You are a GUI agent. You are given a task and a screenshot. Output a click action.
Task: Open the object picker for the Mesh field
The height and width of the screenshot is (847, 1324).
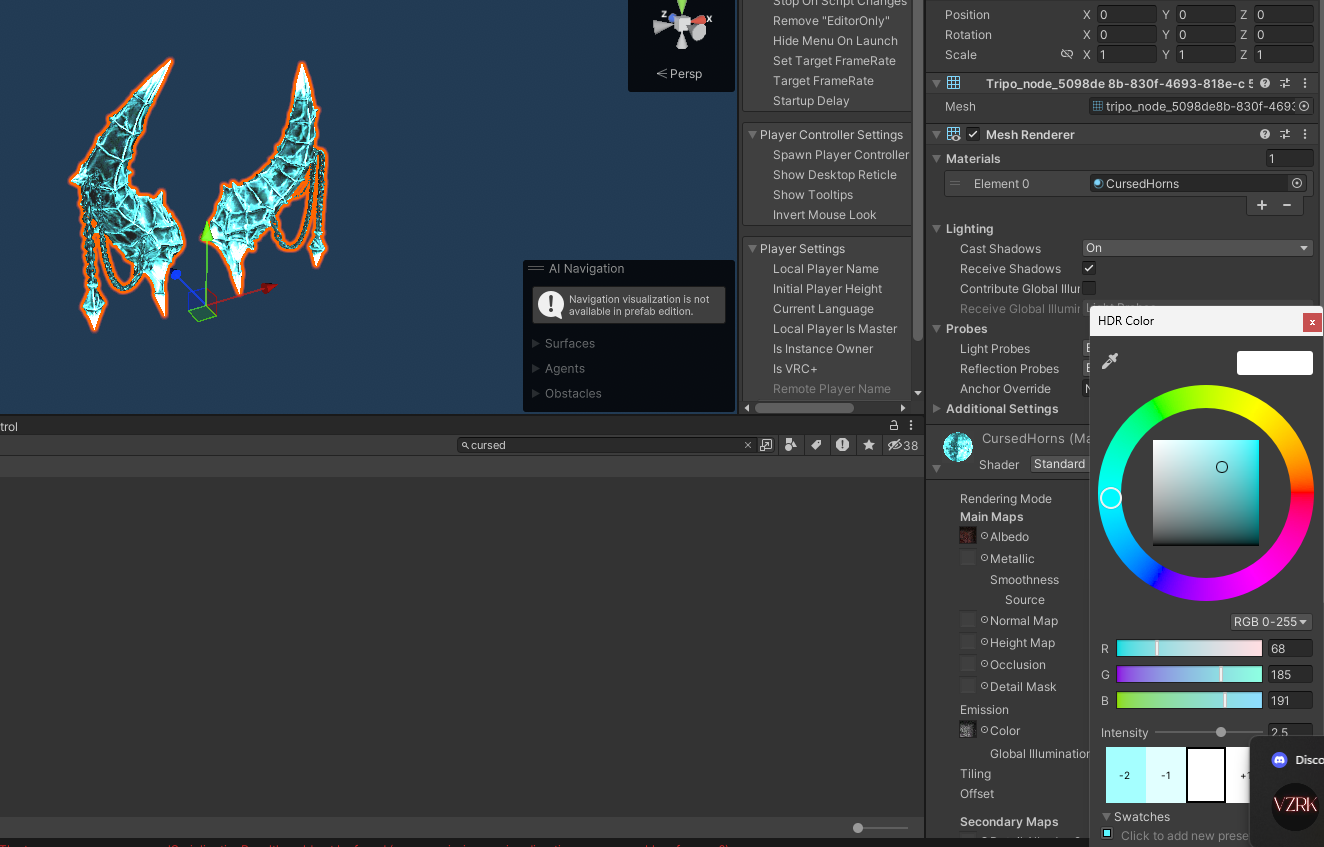pos(1304,106)
